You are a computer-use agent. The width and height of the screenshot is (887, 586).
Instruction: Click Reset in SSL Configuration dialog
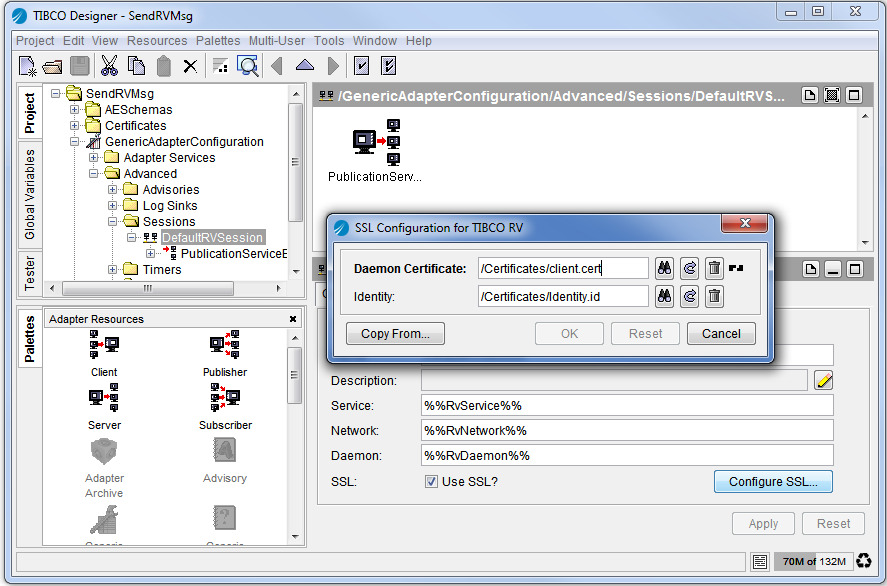tap(645, 334)
